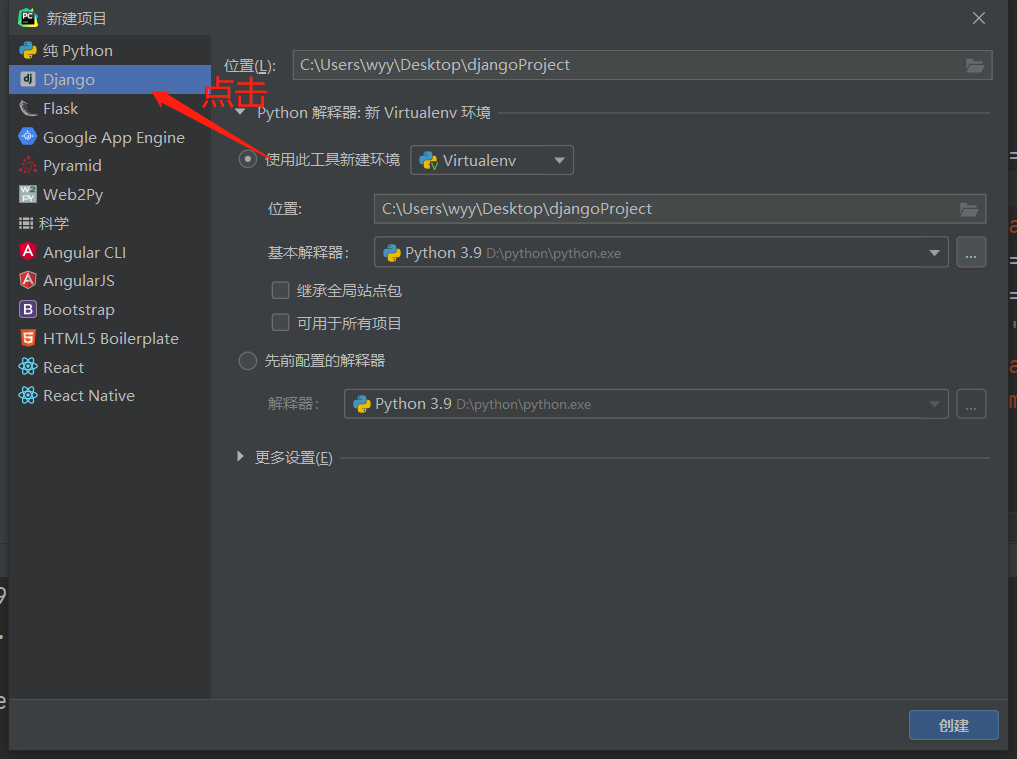Enable 继承全局站点包 checkbox
The width and height of the screenshot is (1017, 759).
coord(280,291)
